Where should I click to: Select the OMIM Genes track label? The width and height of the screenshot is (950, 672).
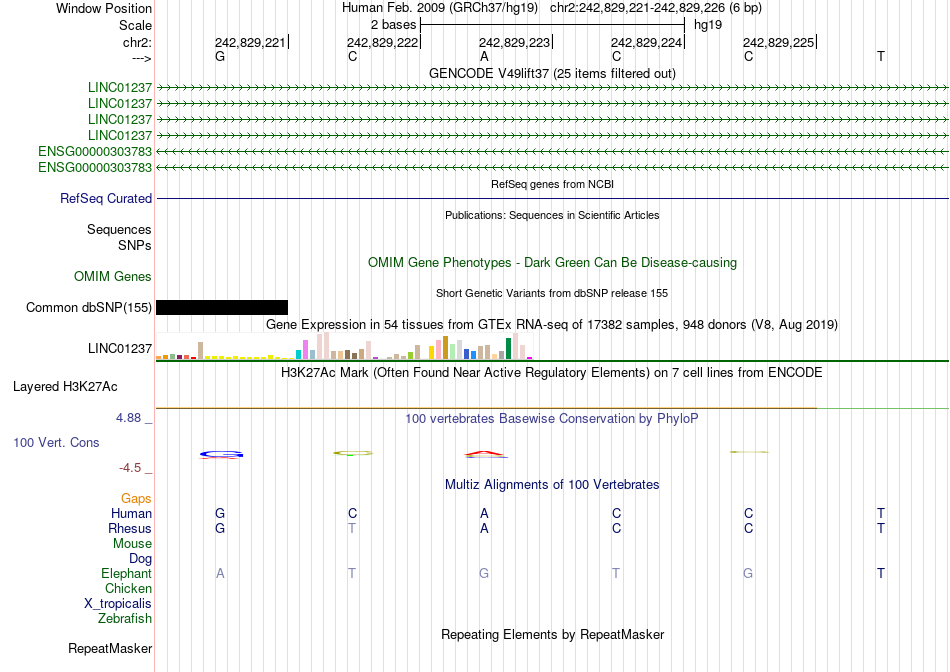tap(113, 276)
